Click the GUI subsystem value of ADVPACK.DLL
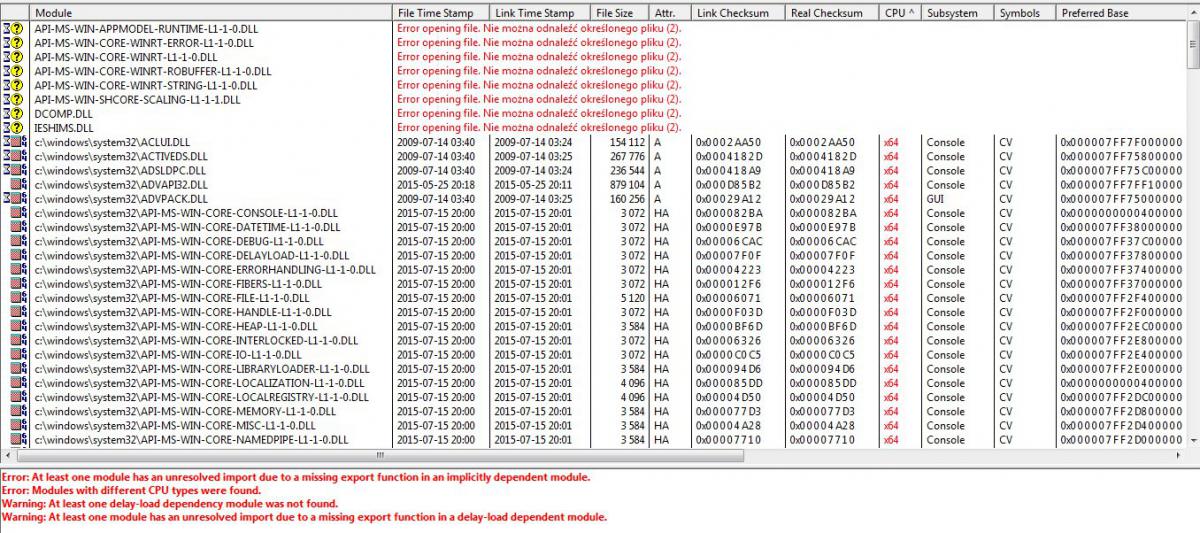This screenshot has height=533, width=1200. pos(936,198)
